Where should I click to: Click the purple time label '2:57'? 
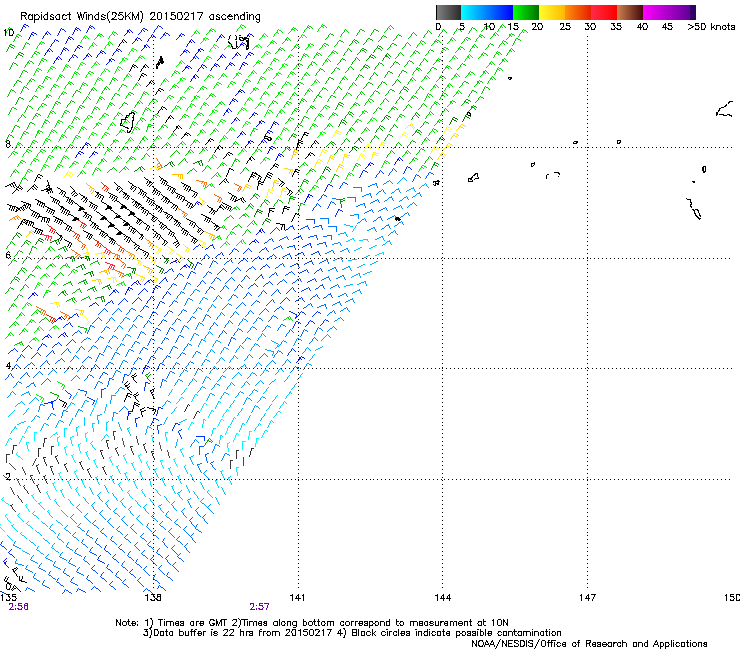click(260, 607)
